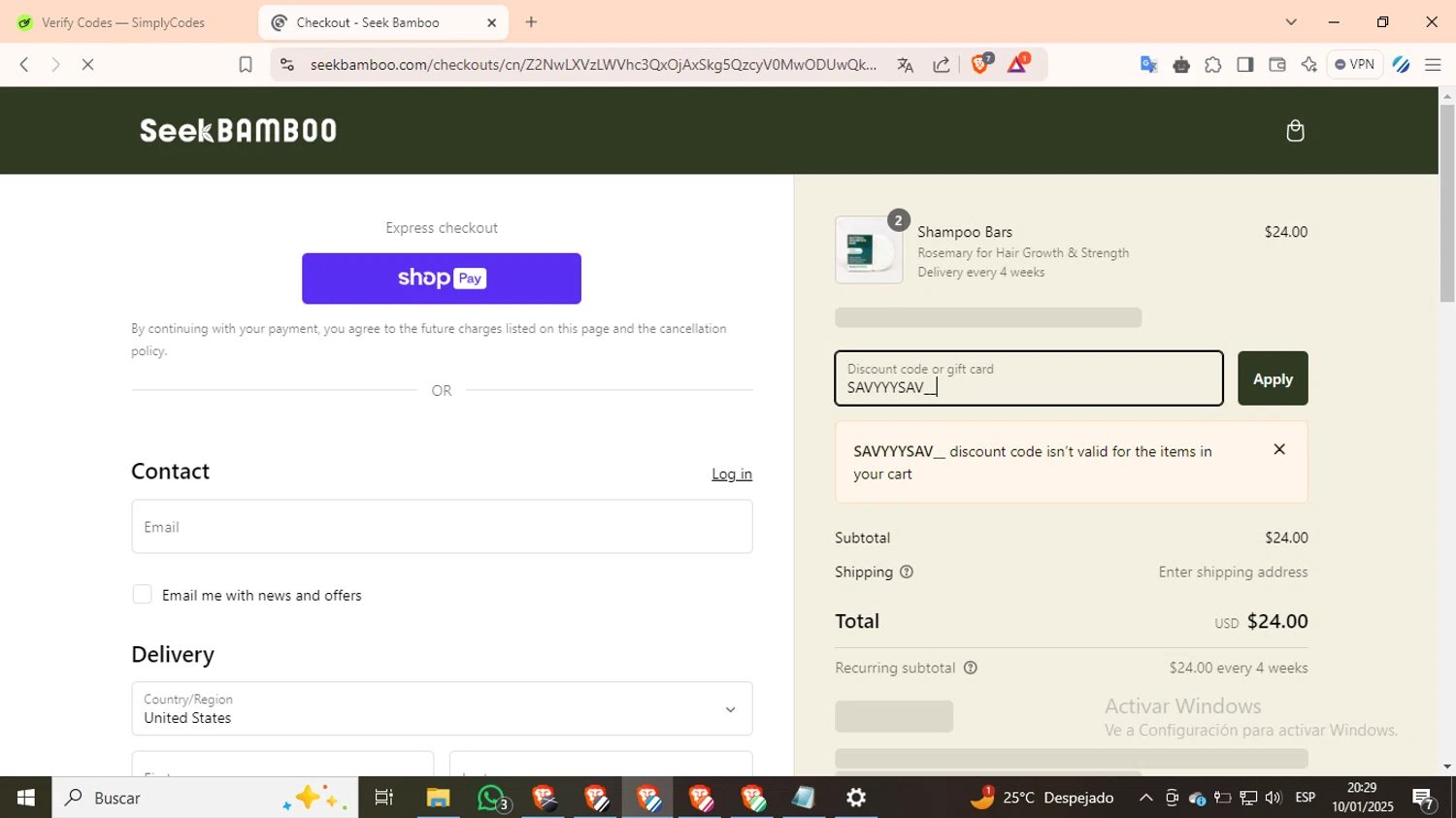Open the browser hamburger menu
This screenshot has height=818, width=1456.
point(1433,65)
